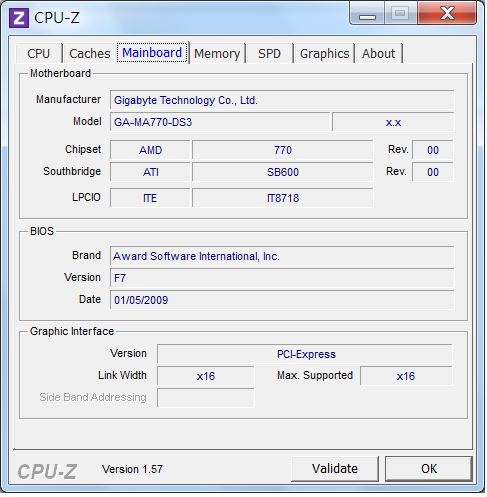Show the Graphics tab
This screenshot has width=487, height=497.
(x=324, y=53)
